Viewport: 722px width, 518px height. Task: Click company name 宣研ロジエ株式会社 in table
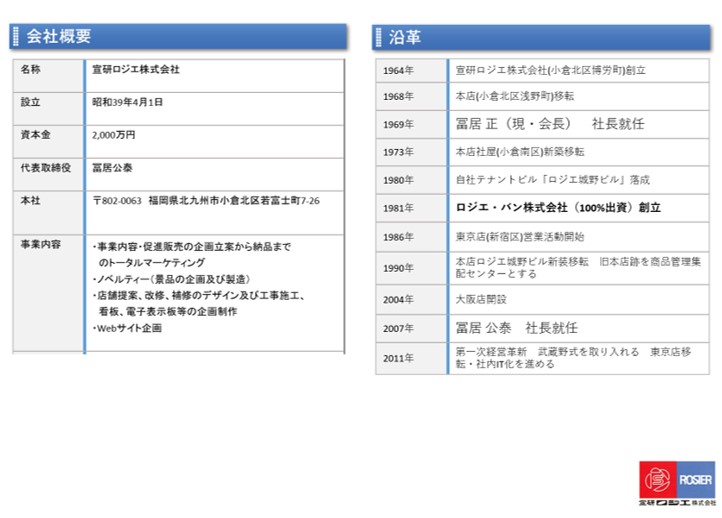(x=136, y=70)
